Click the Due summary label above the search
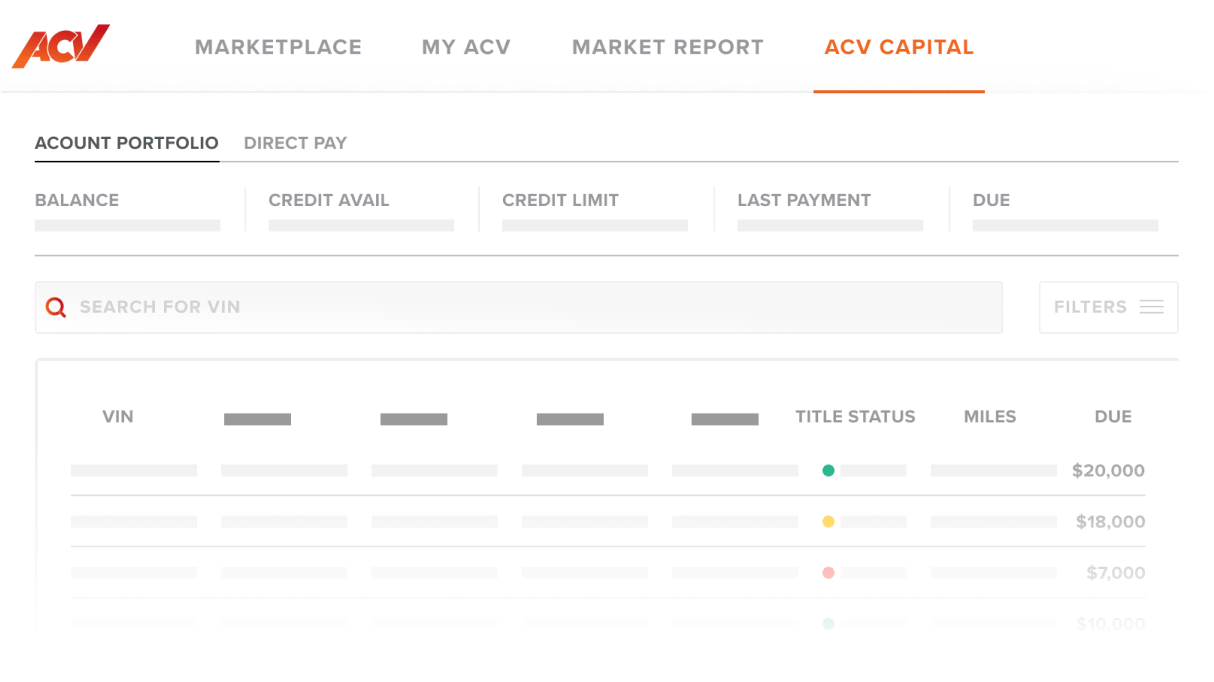This screenshot has width=1214, height=682. (991, 200)
